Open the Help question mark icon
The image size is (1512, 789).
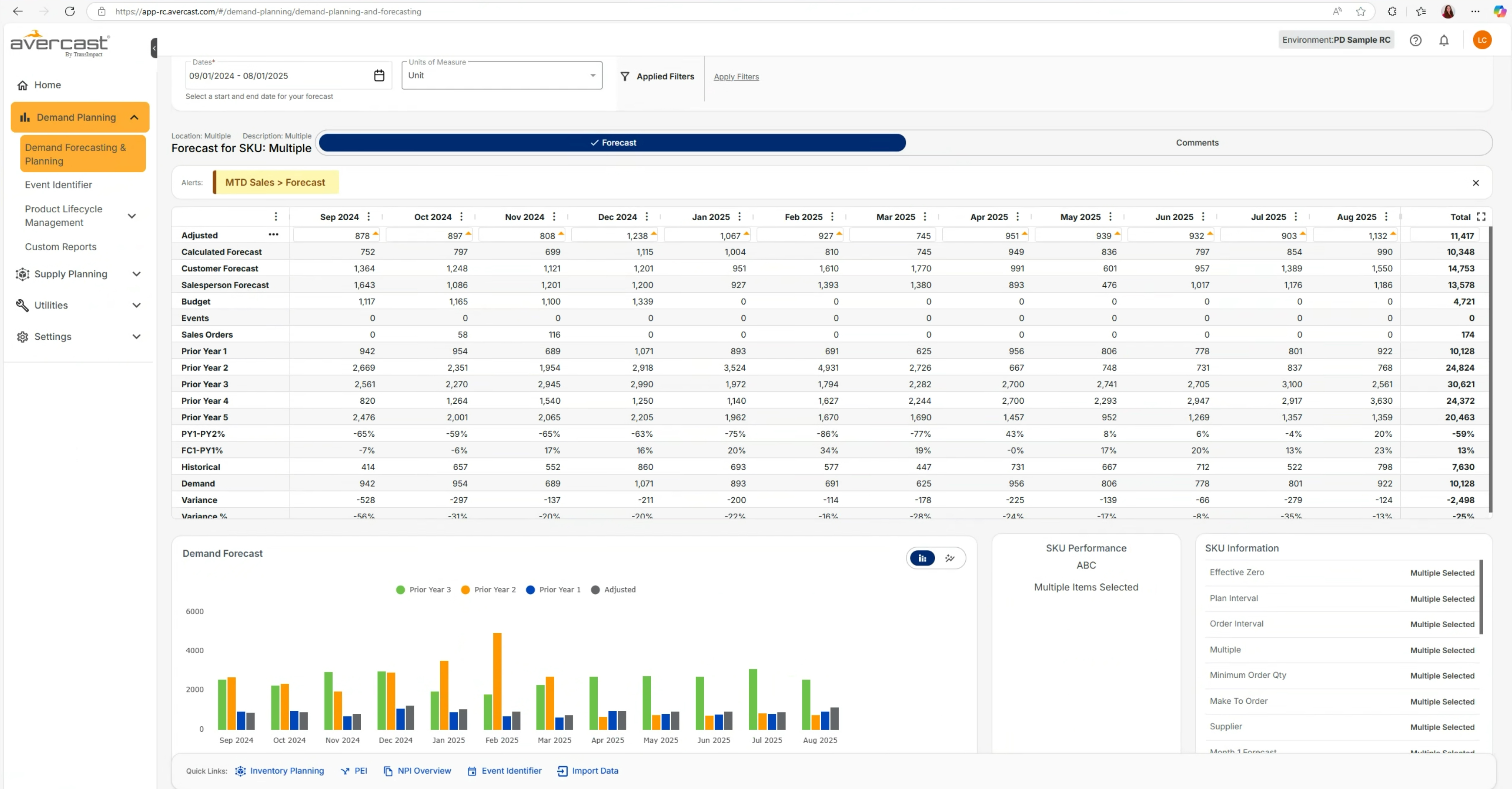tap(1416, 40)
